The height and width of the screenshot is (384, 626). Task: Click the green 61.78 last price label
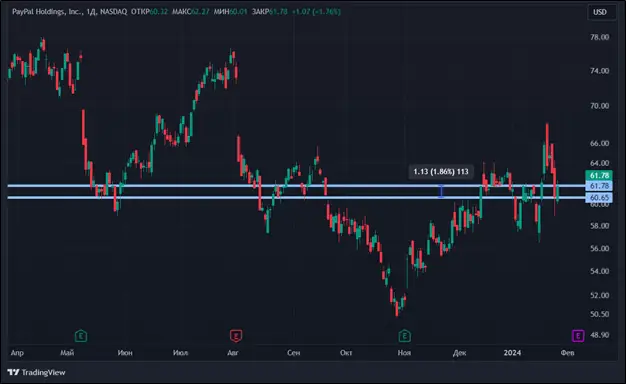pyautogui.click(x=599, y=176)
